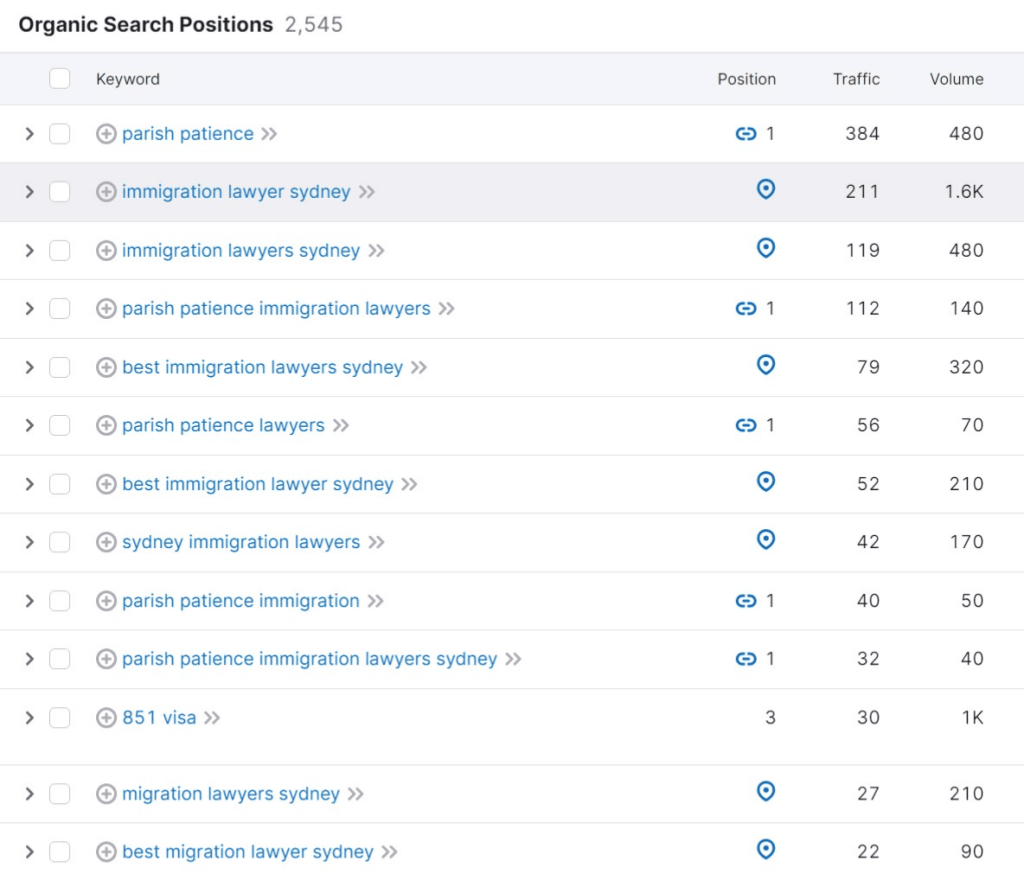Expand the 'parish patience immigration' row
Viewport: 1024px width, 880px height.
click(x=29, y=601)
